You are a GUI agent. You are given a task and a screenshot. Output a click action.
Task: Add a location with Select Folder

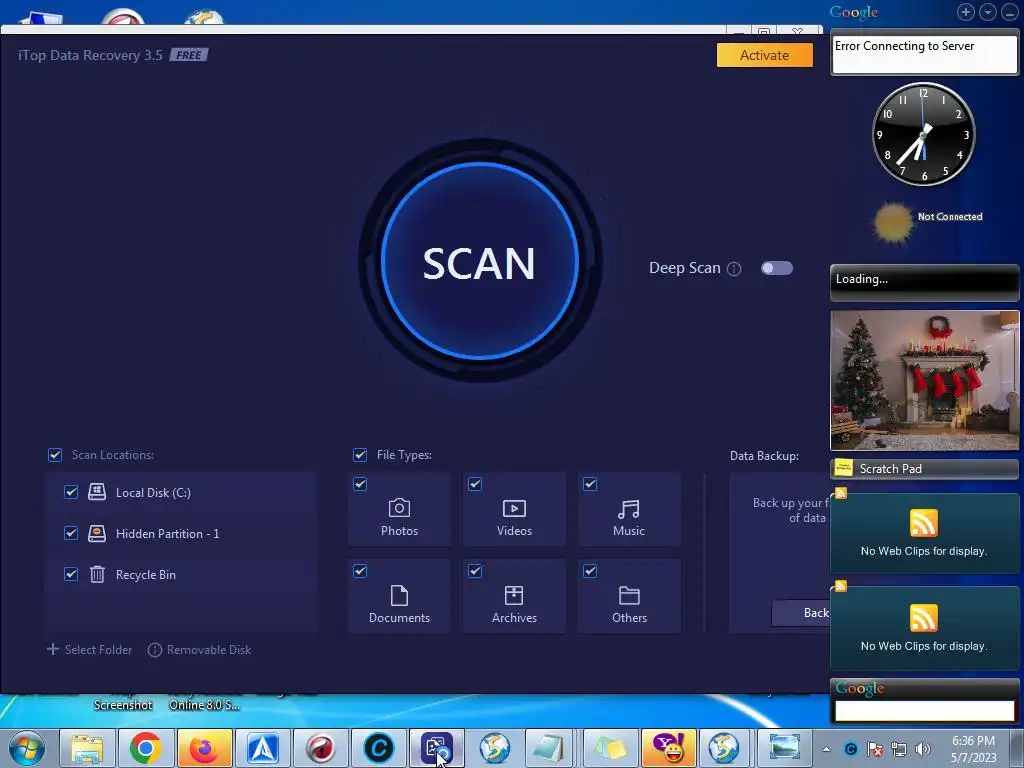pos(89,650)
